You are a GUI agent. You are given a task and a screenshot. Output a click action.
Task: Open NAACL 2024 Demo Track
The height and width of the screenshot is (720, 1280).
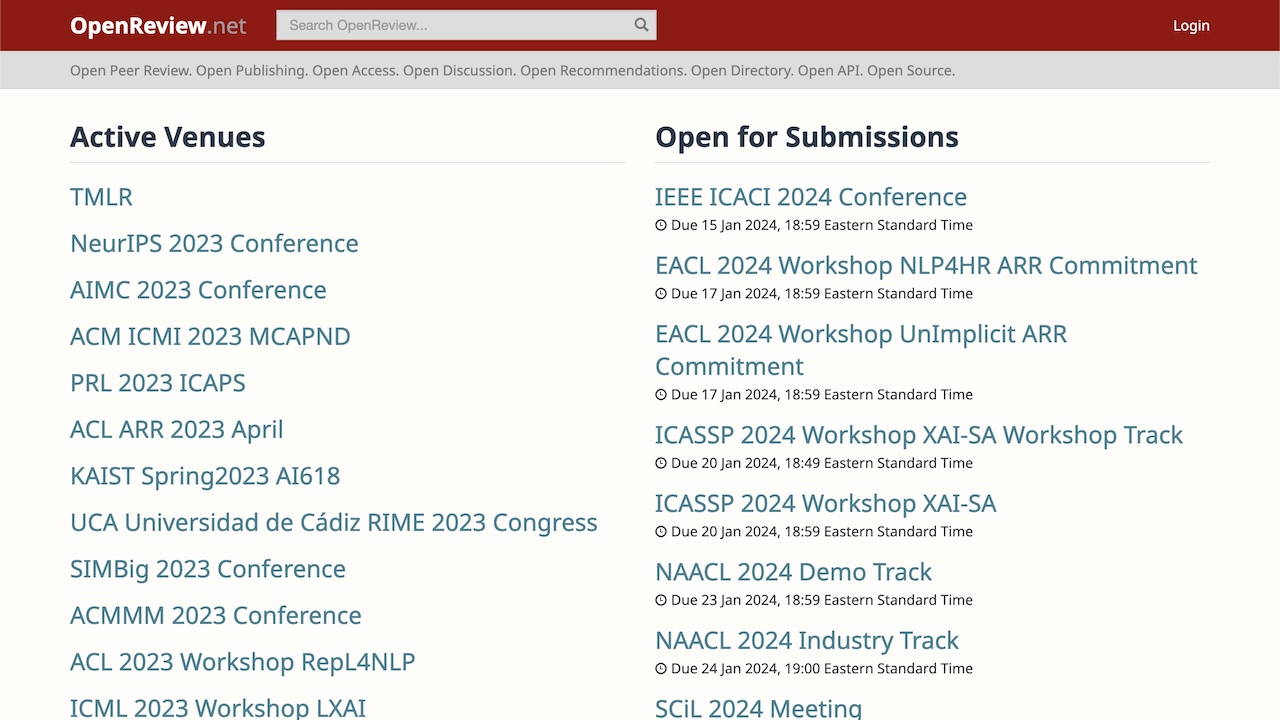[793, 572]
